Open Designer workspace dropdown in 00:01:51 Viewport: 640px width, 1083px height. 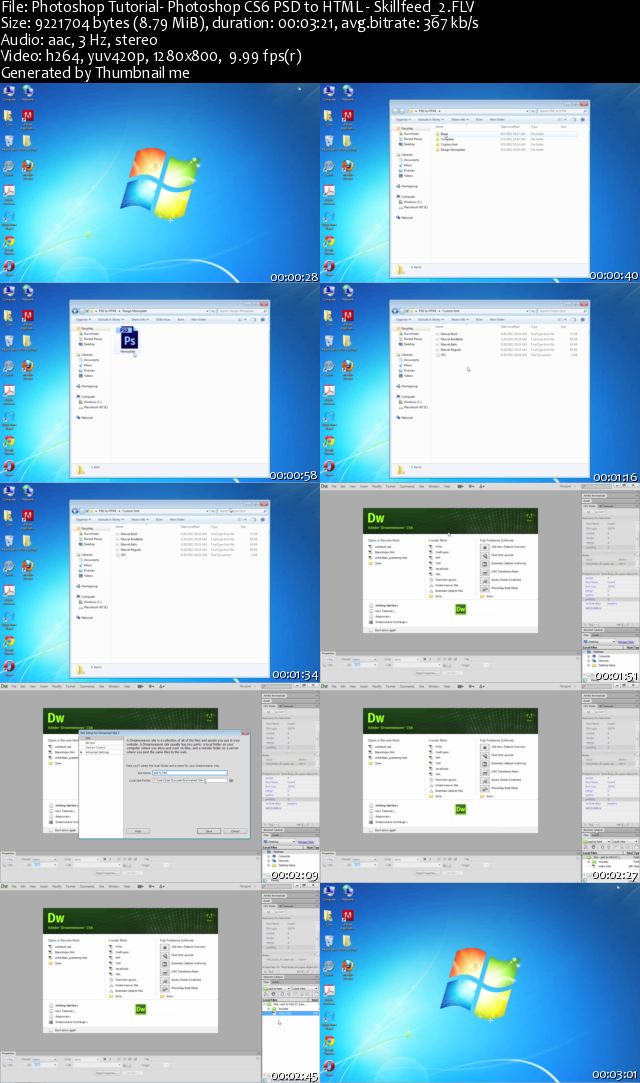coord(567,486)
